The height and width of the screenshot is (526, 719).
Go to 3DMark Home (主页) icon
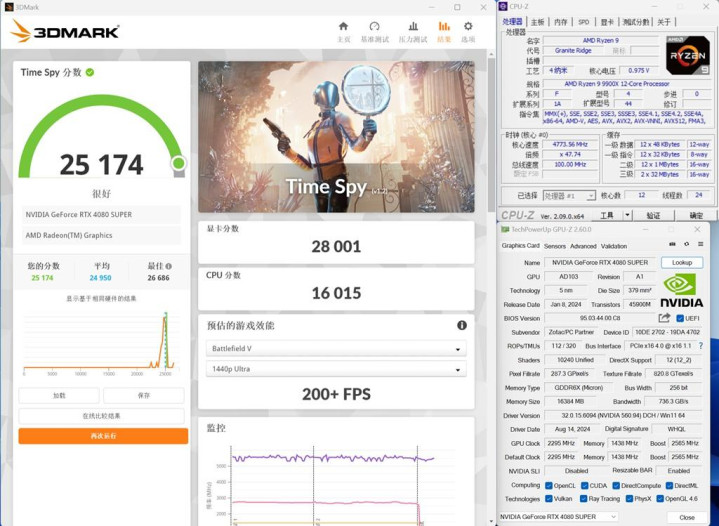[343, 26]
